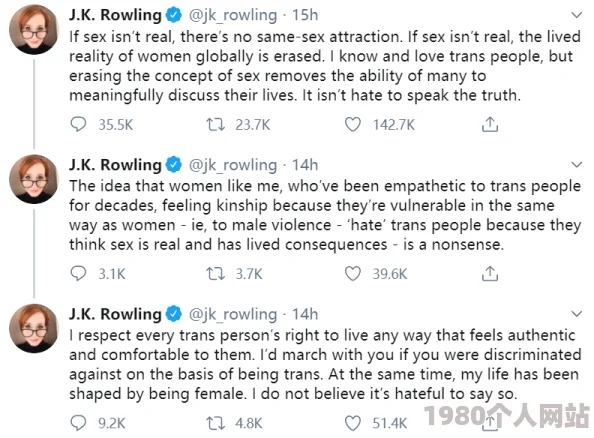This screenshot has height=438, width=594.
Task: Open the options chevron on the 15h tweet
Action: [x=576, y=15]
